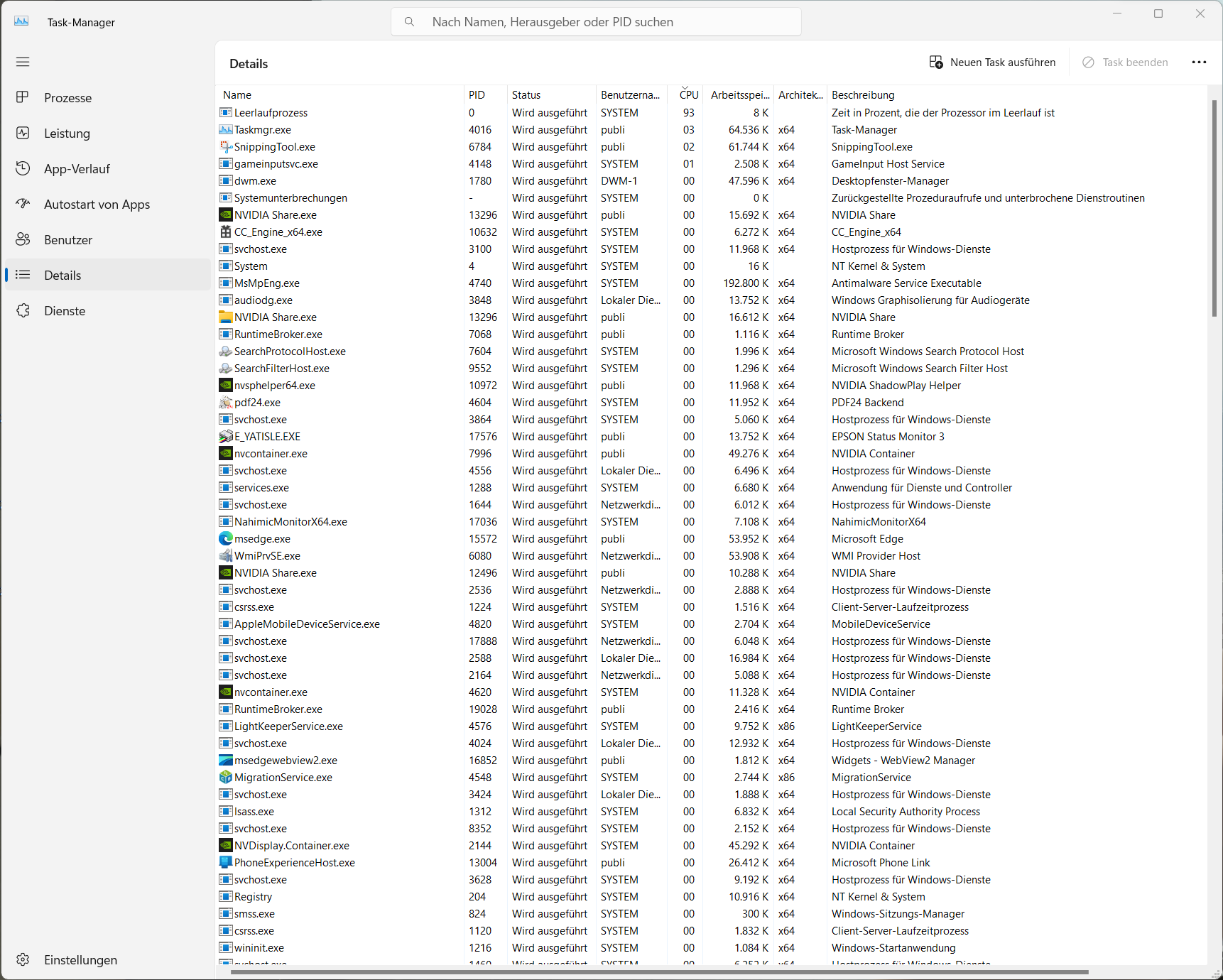Select the Details page in sidebar
The image size is (1223, 980).
pyautogui.click(x=108, y=275)
